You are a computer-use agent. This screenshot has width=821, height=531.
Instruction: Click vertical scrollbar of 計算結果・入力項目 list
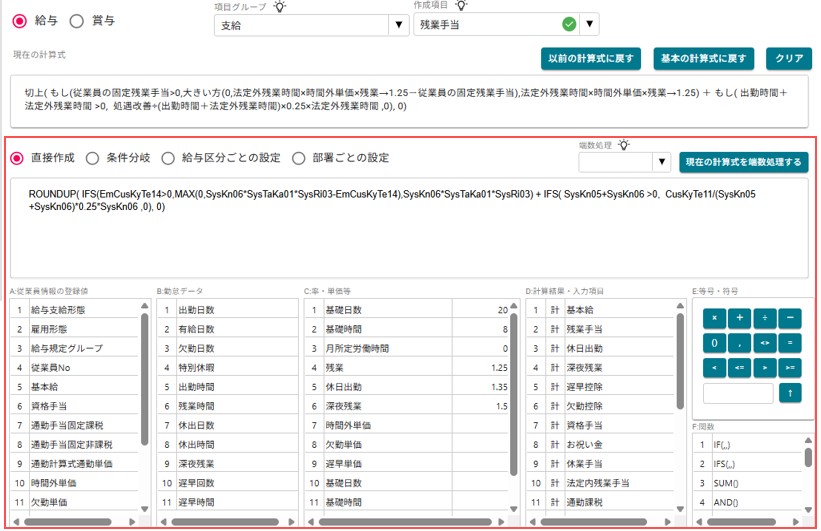pos(680,361)
